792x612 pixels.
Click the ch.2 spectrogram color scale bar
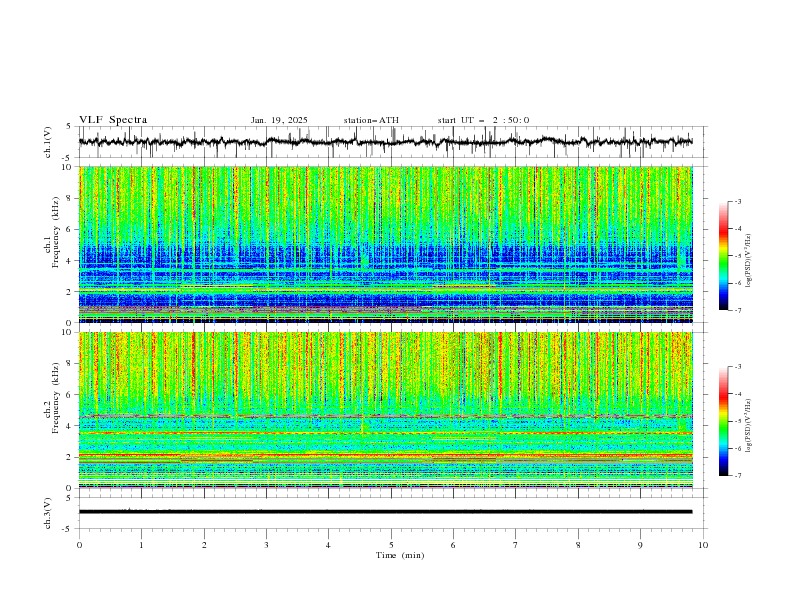click(724, 421)
